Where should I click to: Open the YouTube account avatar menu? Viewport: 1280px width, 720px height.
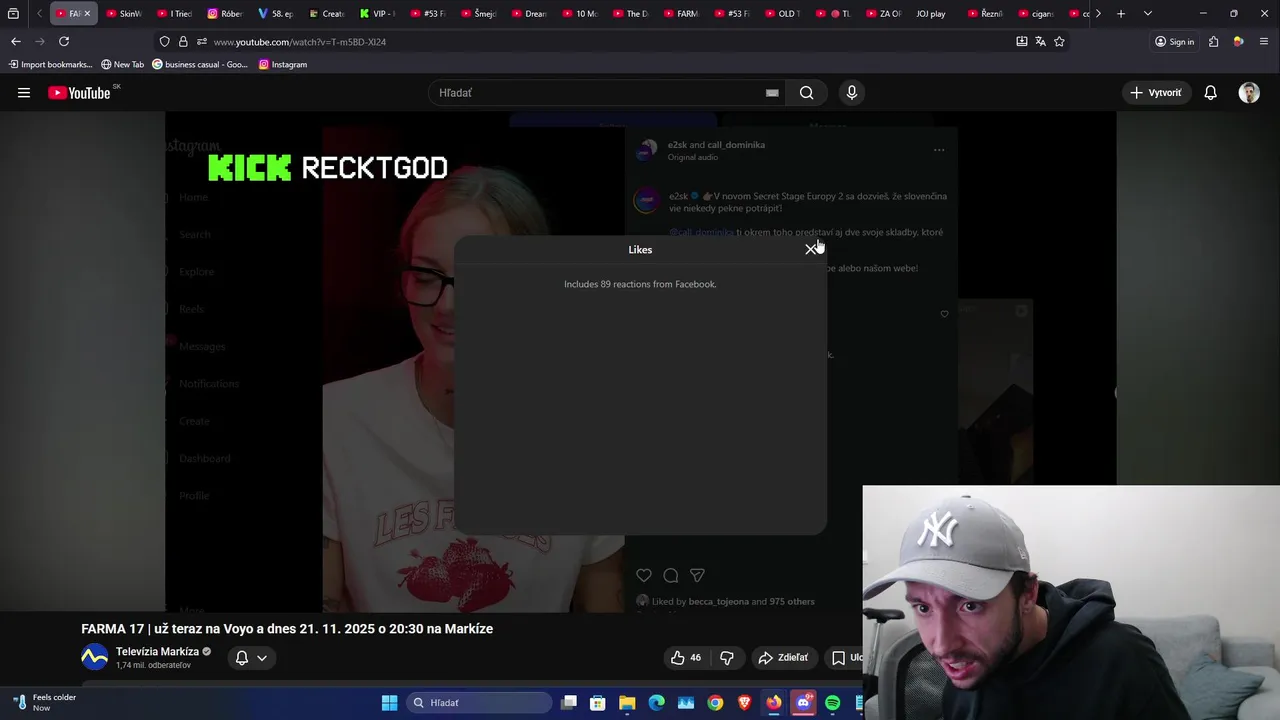1249,93
